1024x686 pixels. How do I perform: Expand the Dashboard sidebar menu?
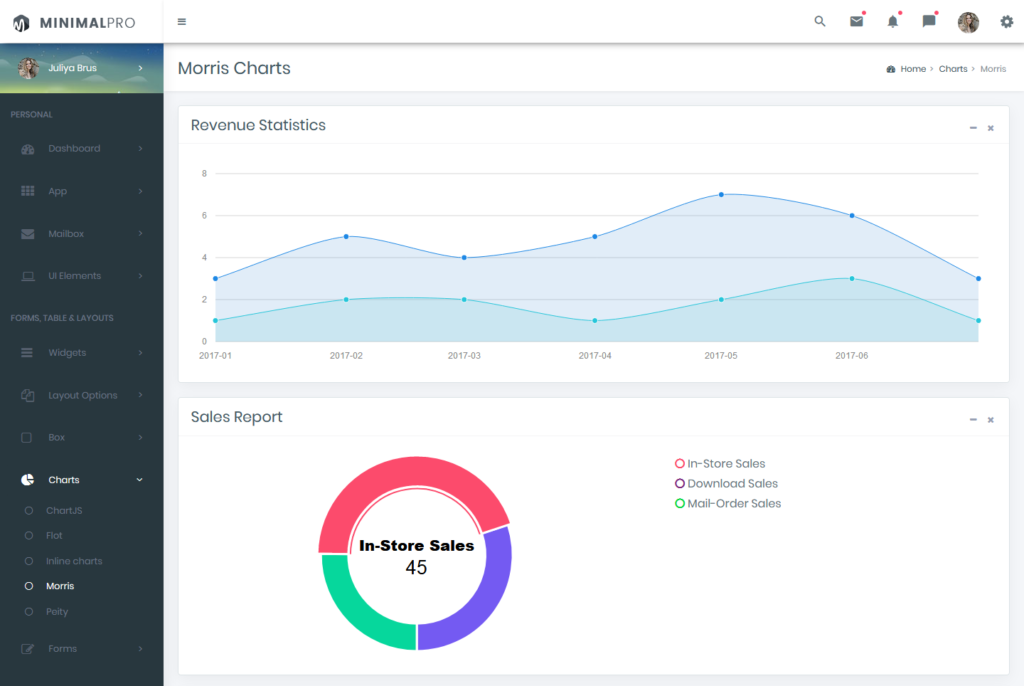pos(82,148)
